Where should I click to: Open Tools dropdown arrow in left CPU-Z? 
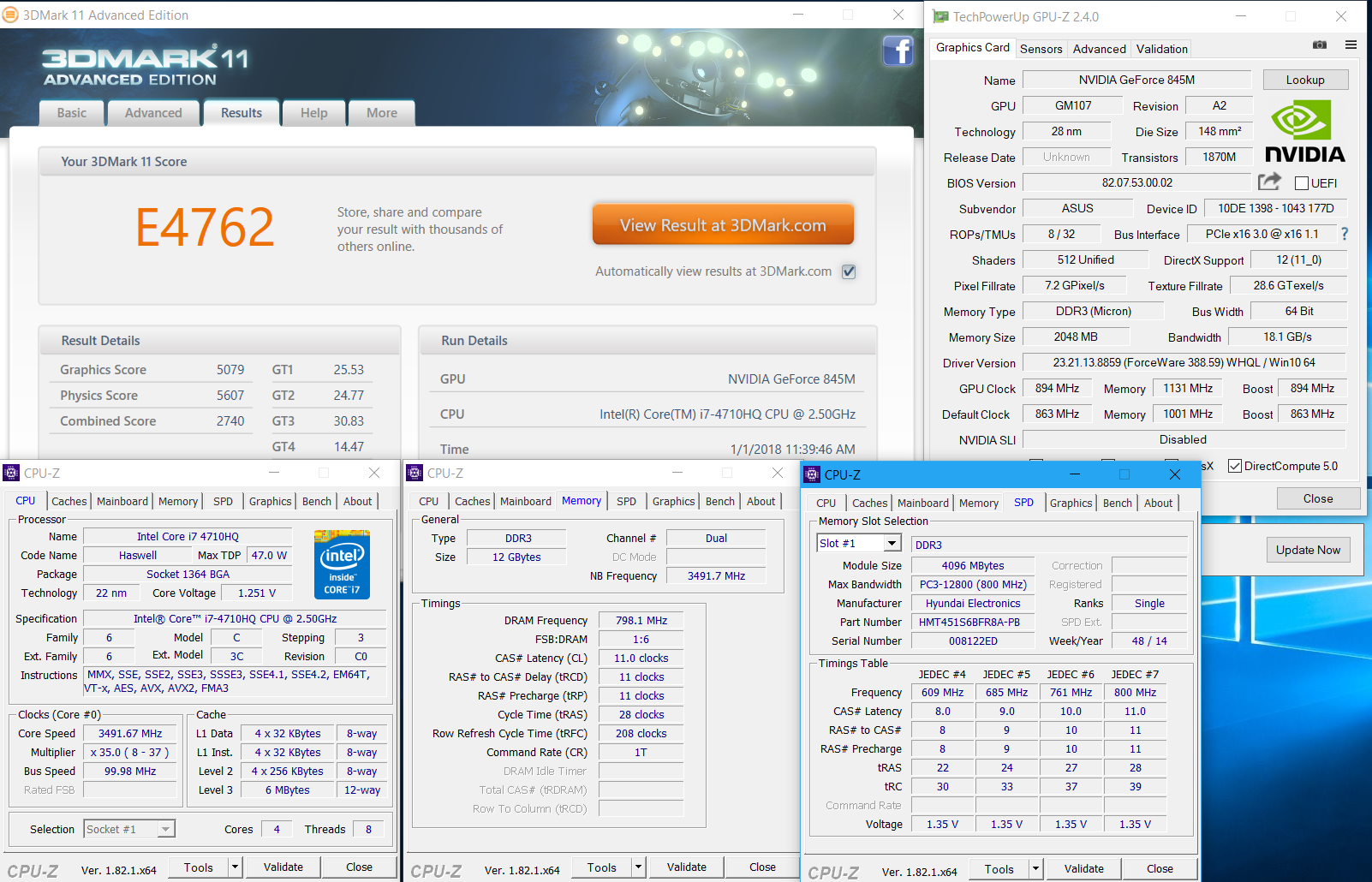[x=235, y=867]
